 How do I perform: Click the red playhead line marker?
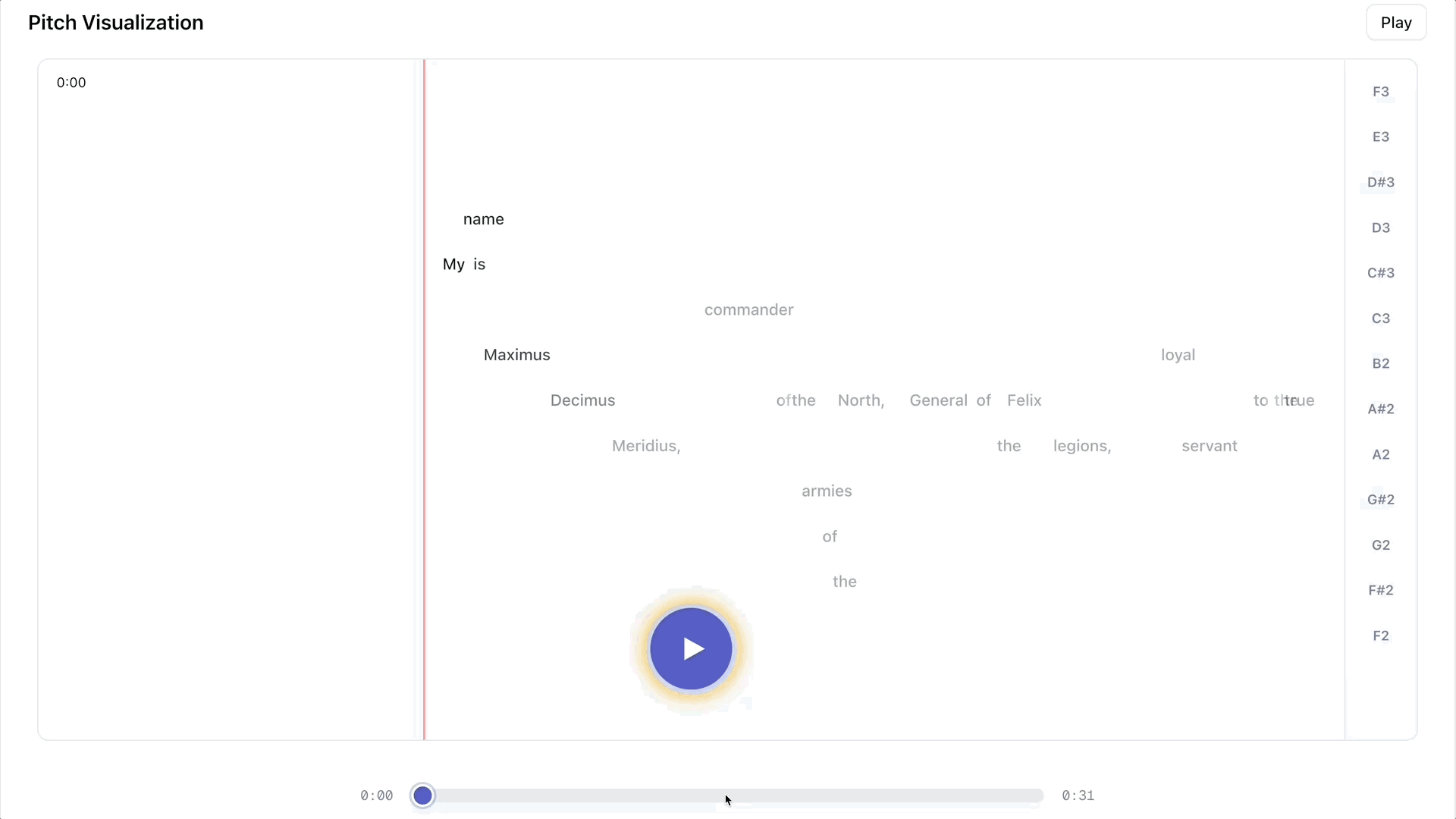[424, 400]
